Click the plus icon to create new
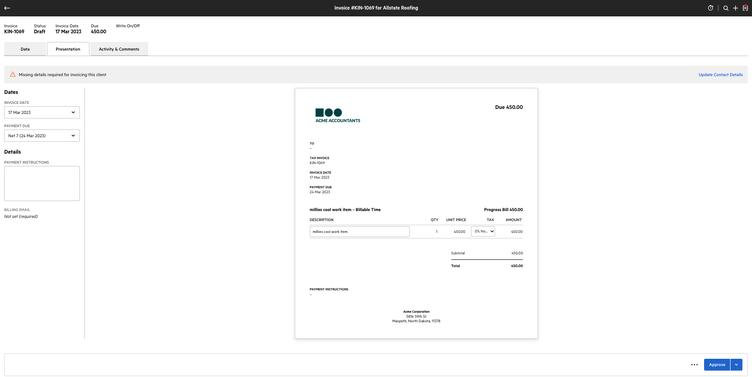The width and height of the screenshot is (752, 377). [735, 8]
